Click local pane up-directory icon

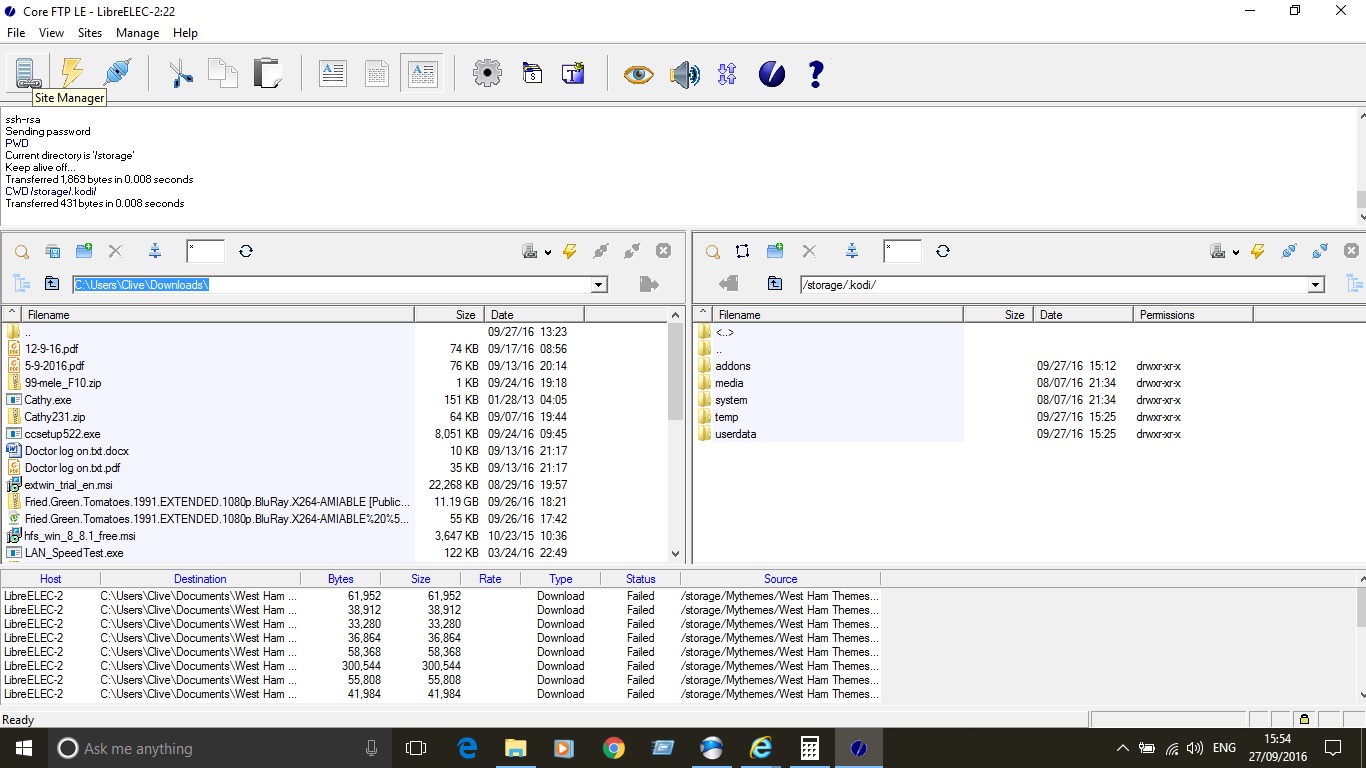52,284
